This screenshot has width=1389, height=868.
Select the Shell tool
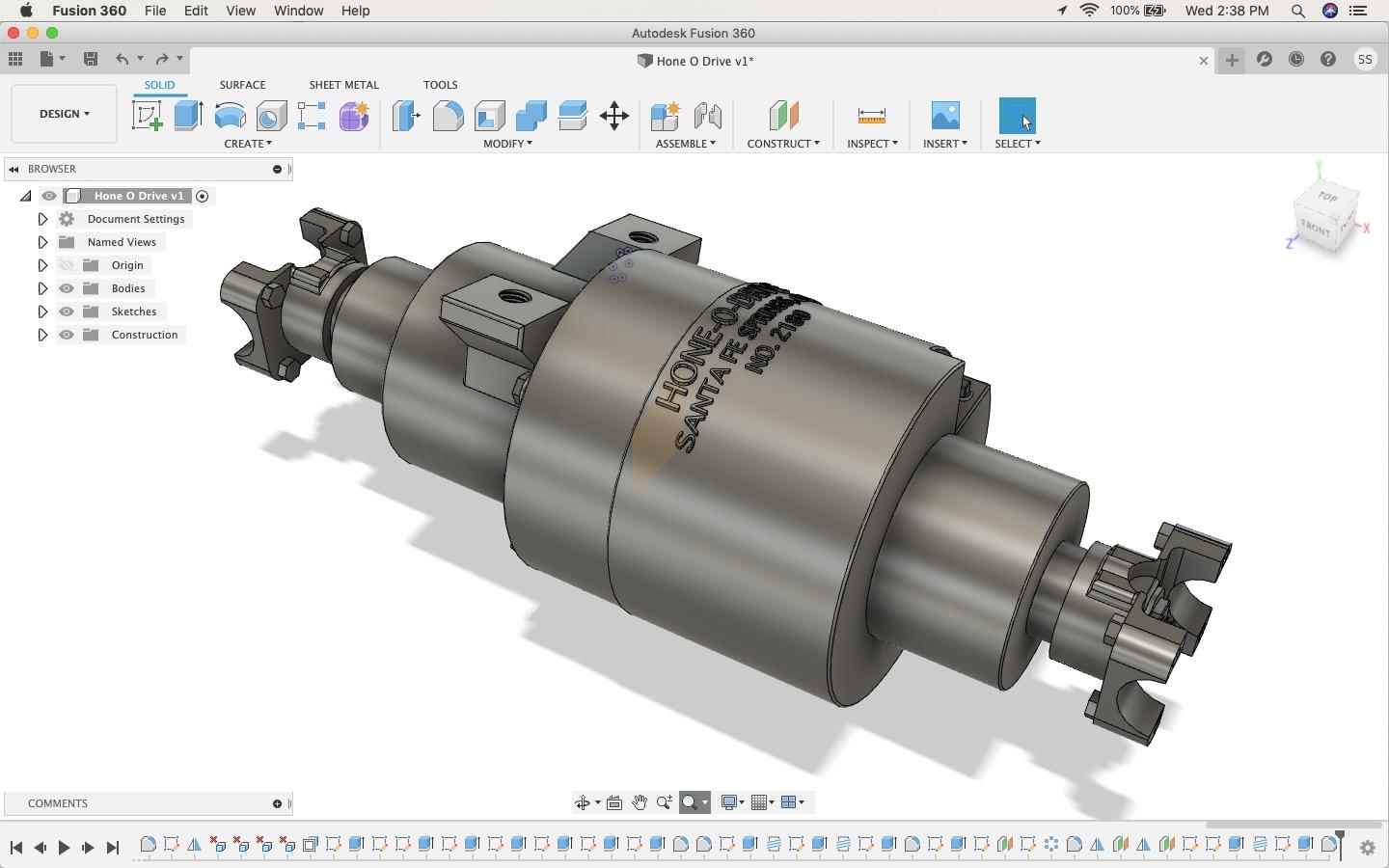[490, 116]
